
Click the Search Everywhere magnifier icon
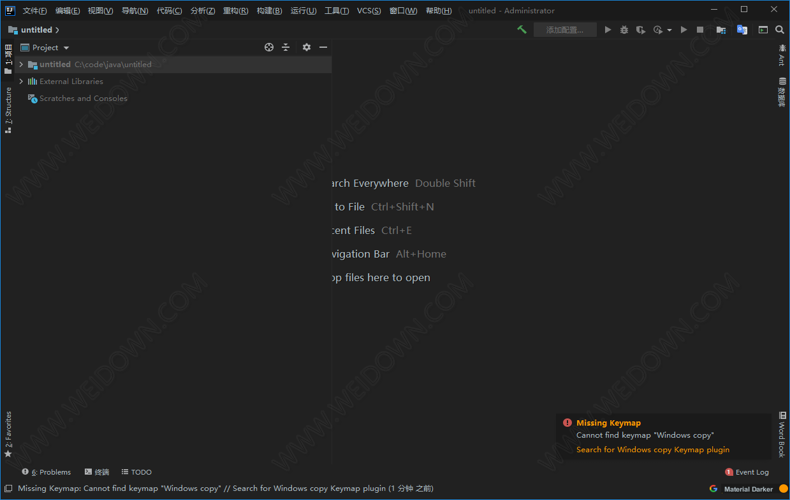coord(779,30)
